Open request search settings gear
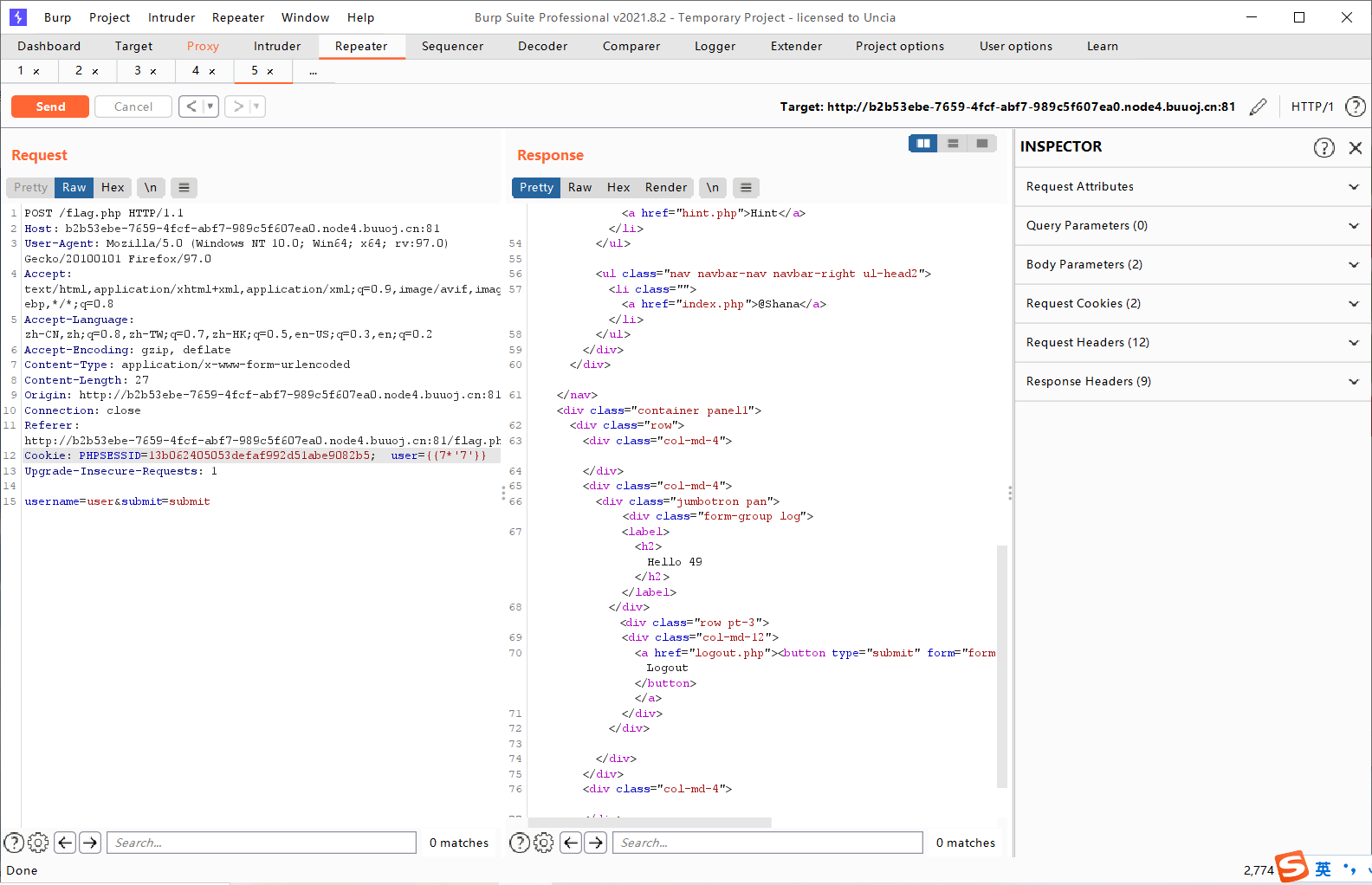Screen dimensions: 1372x885 (38, 843)
